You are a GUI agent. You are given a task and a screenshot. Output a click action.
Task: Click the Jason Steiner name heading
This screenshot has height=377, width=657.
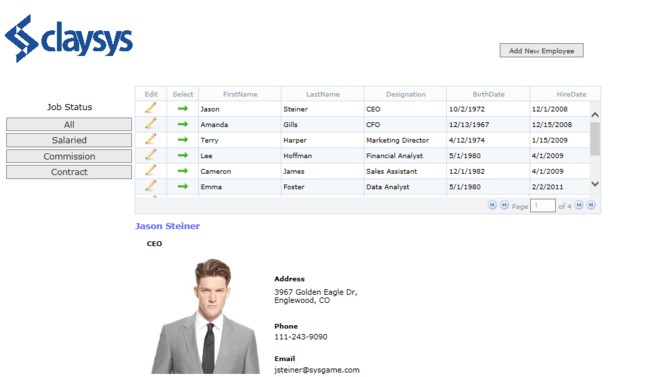pos(167,226)
